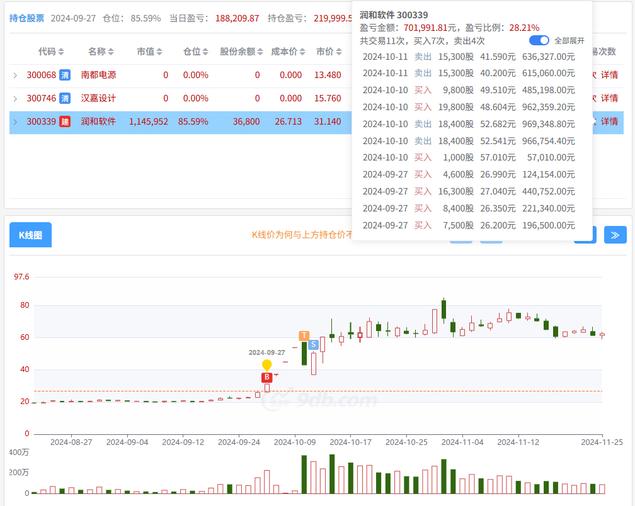Image resolution: width=635 pixels, height=506 pixels.
Task: Click the yellow dot marker above 2024-09-27 candle
Action: [x=267, y=365]
